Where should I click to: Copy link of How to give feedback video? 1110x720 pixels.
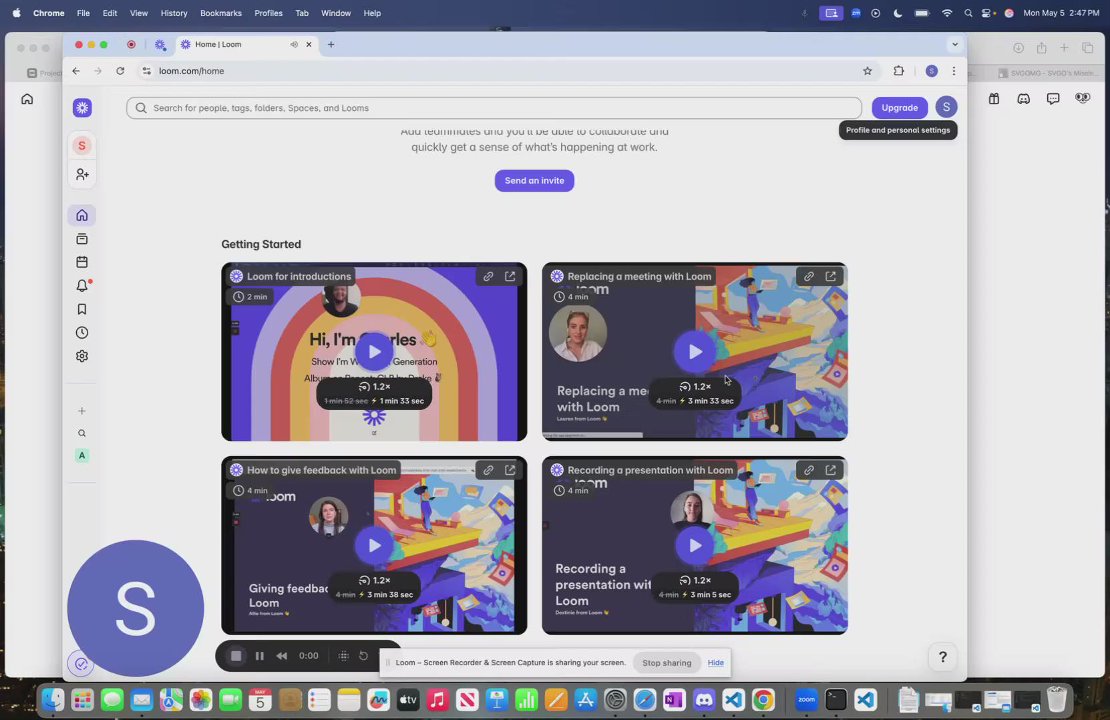[488, 469]
